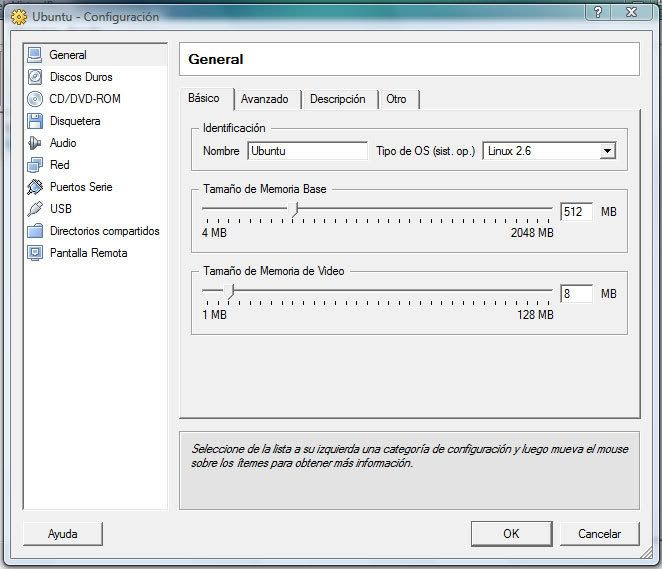Screen dimensions: 662x569
Task: Open the Audio settings category
Action: tap(63, 143)
